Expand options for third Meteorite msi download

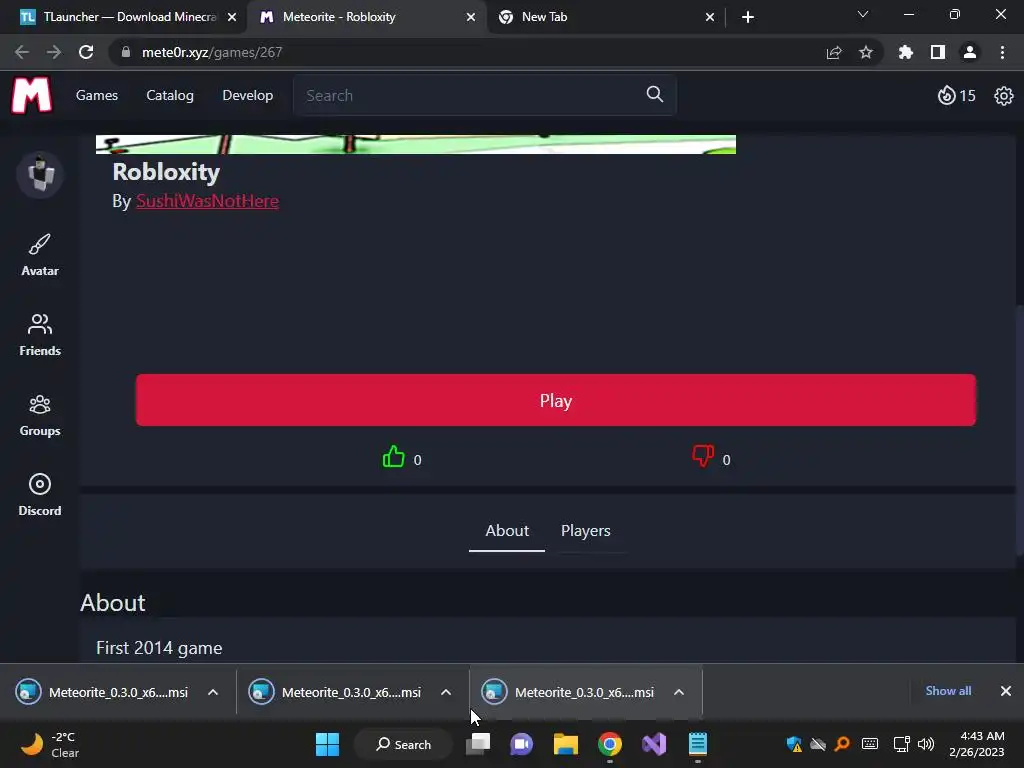679,692
